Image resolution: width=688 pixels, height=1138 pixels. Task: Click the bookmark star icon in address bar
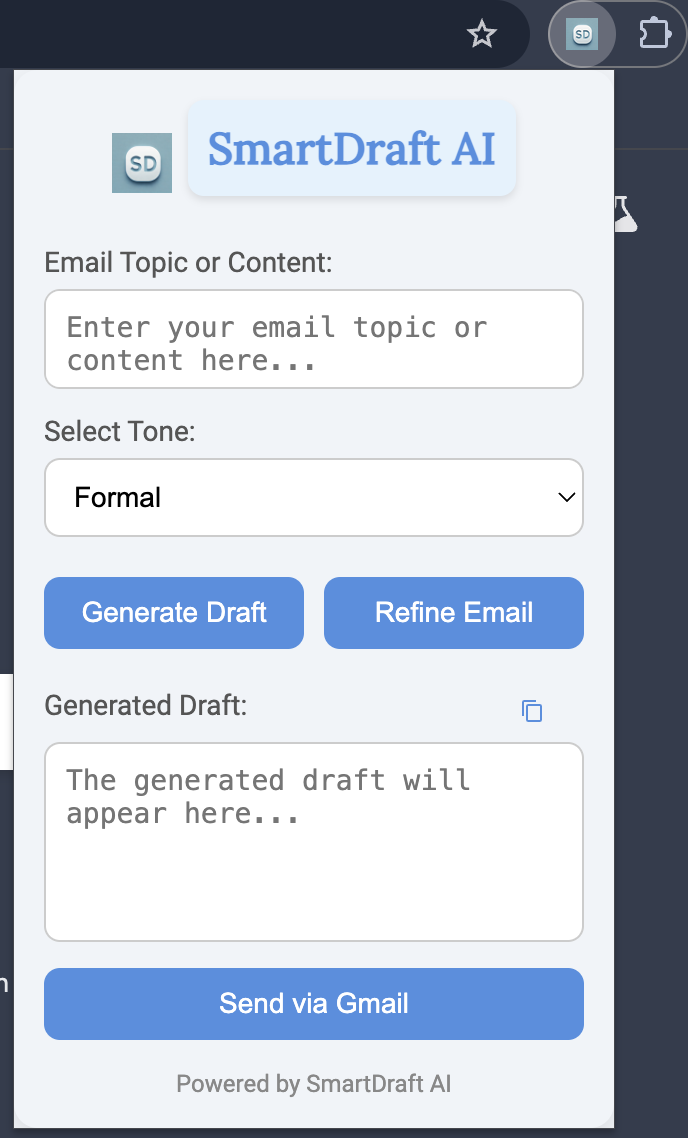pos(481,34)
